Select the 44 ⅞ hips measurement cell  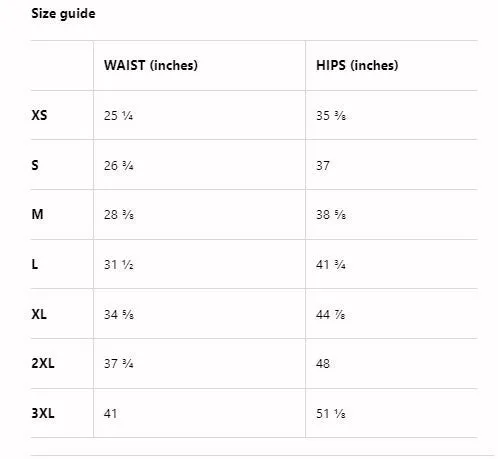click(331, 314)
